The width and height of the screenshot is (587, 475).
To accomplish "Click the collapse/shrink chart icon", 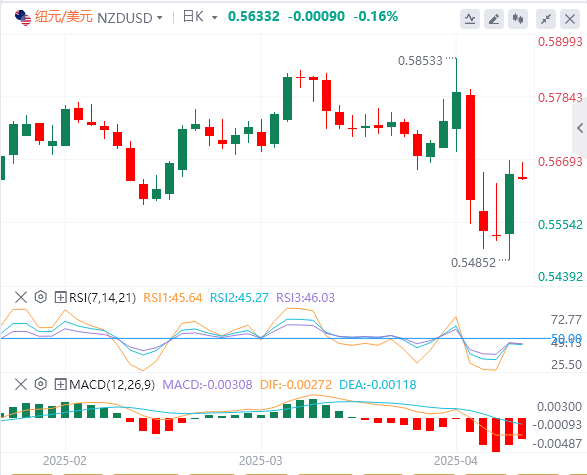I will pyautogui.click(x=546, y=19).
